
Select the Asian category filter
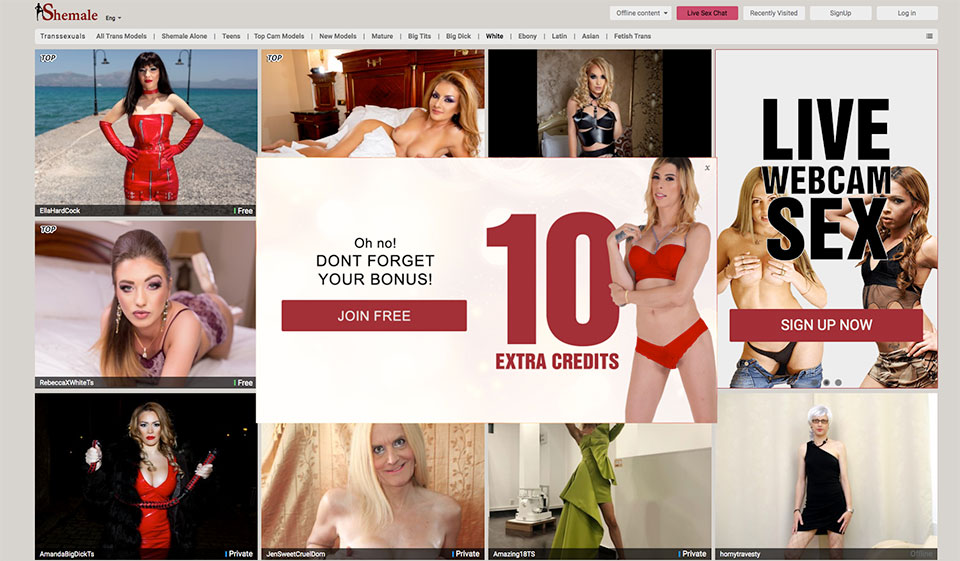click(590, 36)
